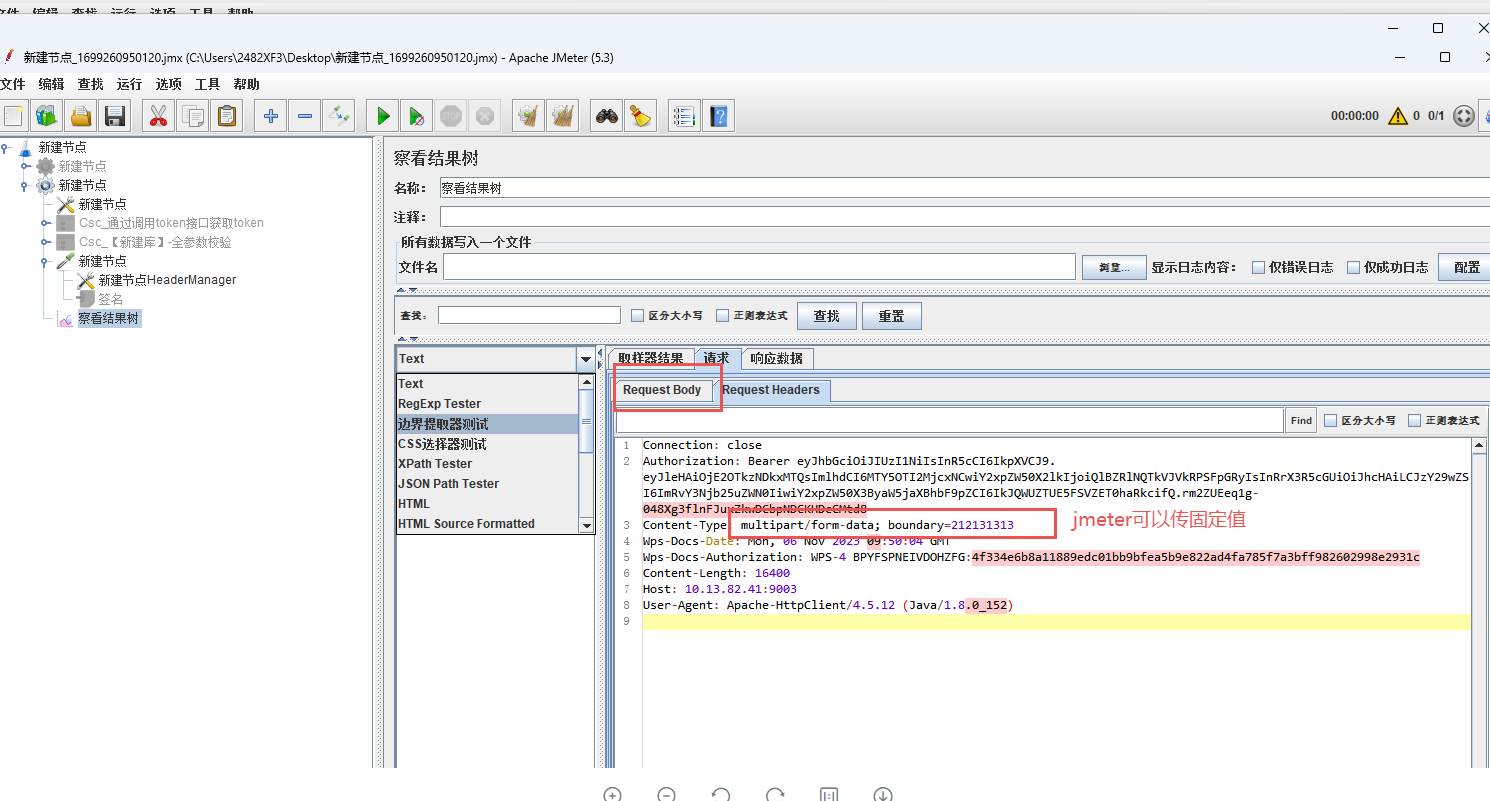
Task: Start the test with the green play icon
Action: [381, 115]
